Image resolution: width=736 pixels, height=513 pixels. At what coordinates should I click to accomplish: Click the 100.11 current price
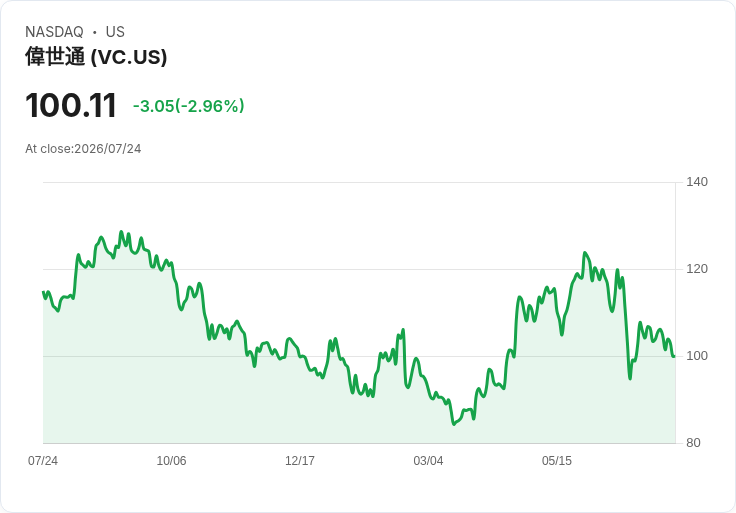tap(70, 105)
